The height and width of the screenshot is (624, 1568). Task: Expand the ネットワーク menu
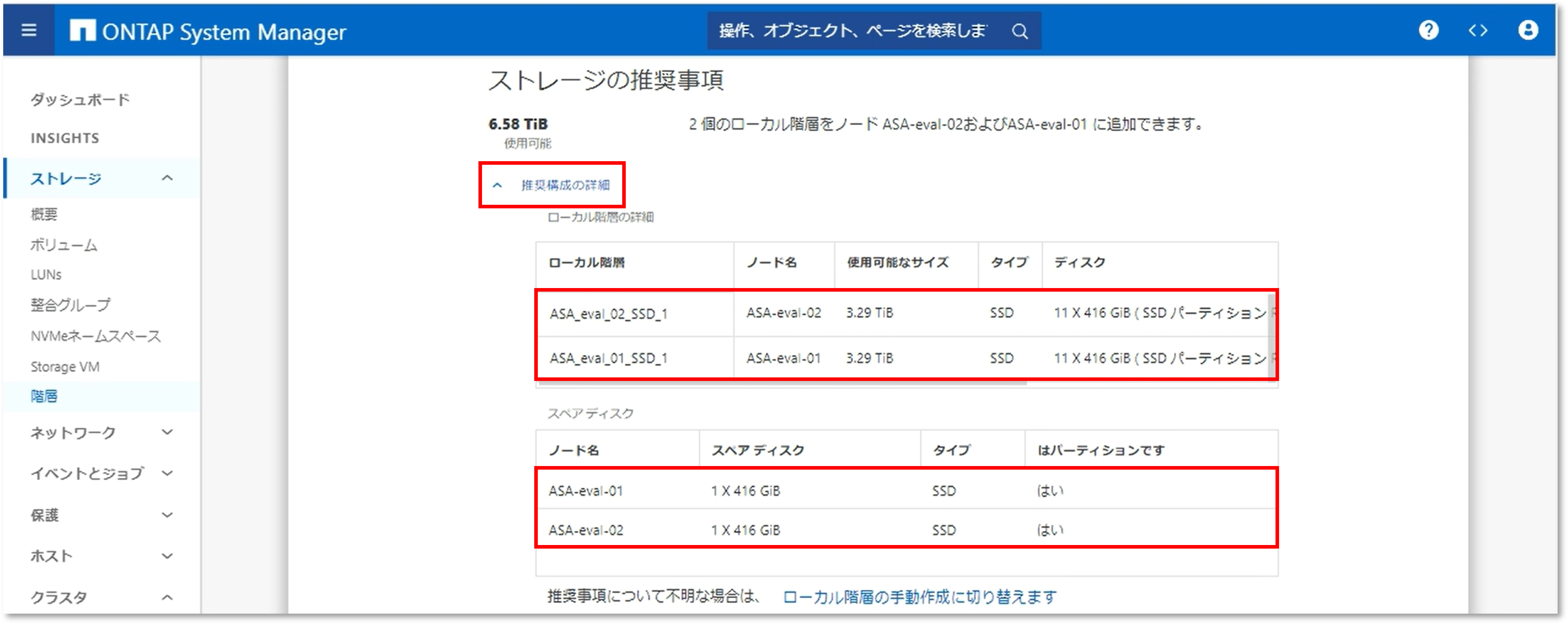point(102,432)
